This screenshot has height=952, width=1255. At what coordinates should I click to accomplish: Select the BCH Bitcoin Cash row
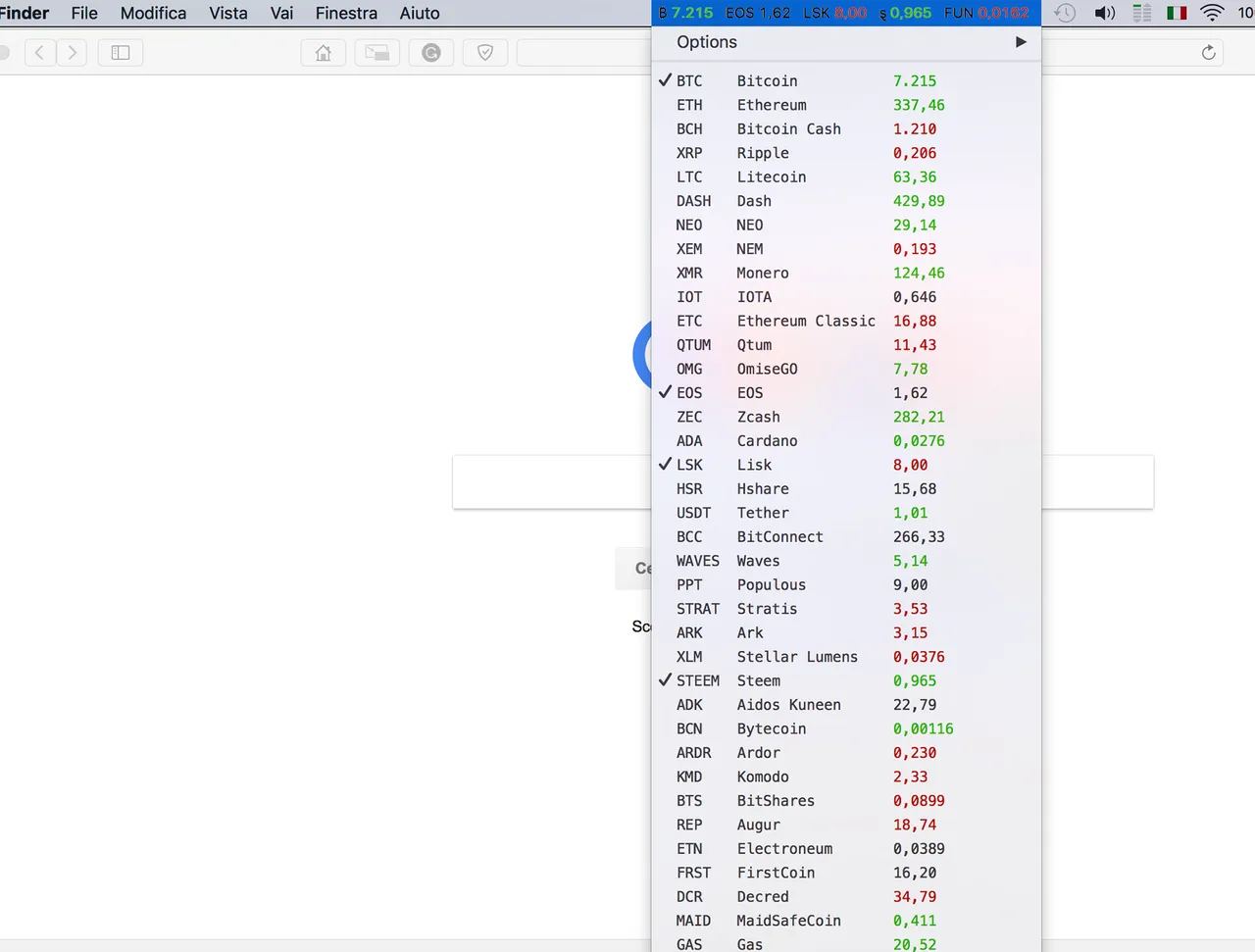[x=846, y=129]
